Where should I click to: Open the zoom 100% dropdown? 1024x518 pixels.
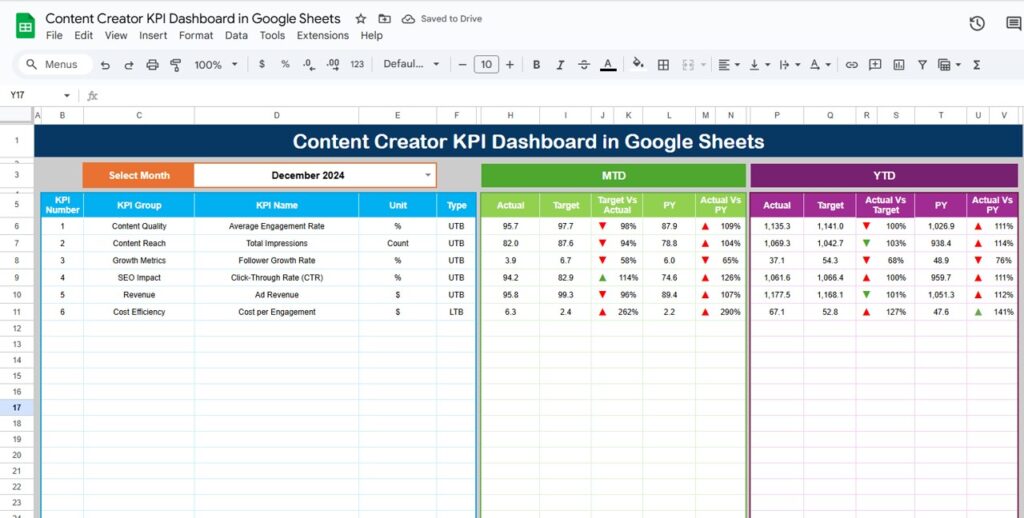click(x=216, y=65)
